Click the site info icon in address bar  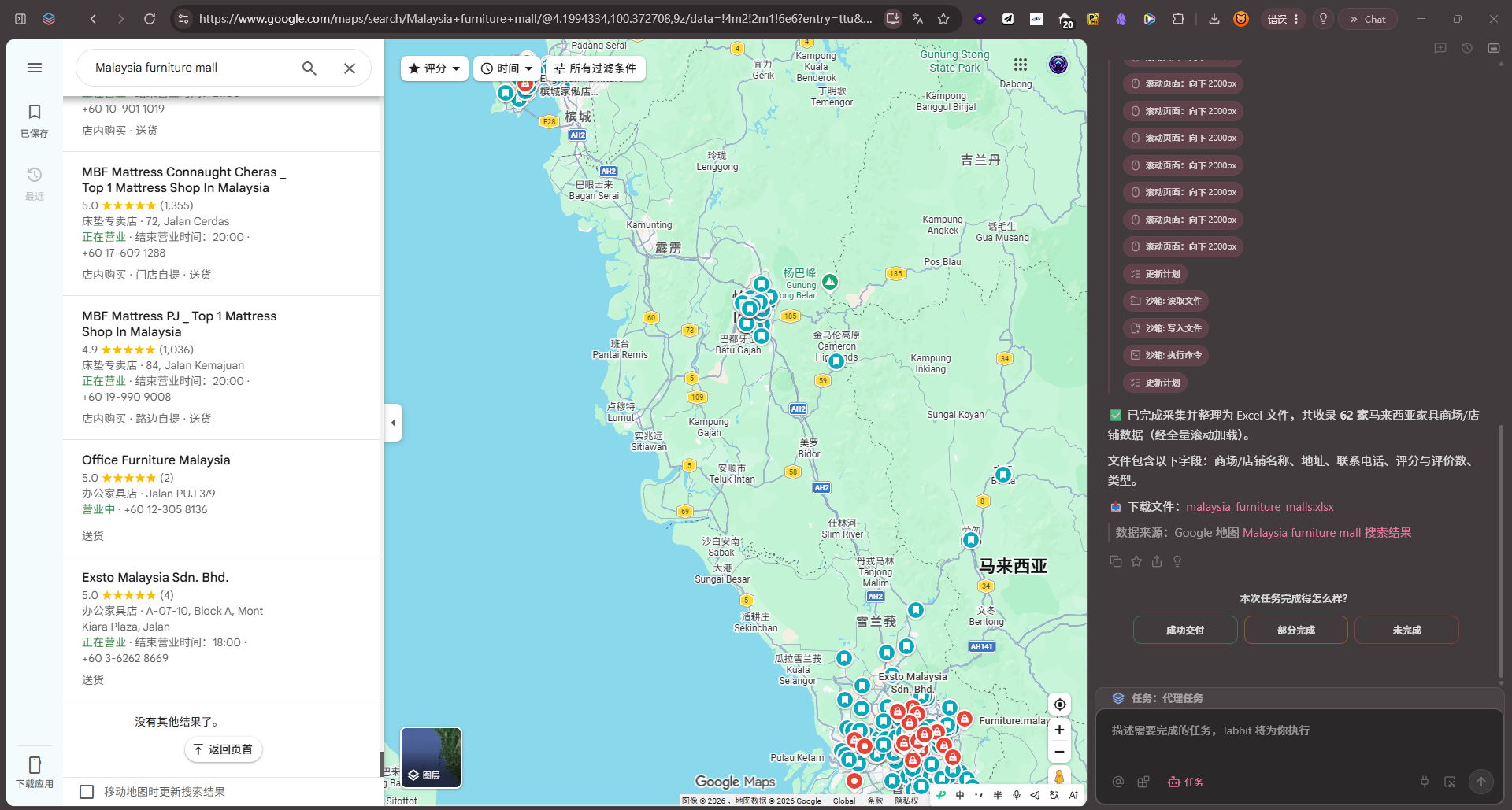click(183, 19)
